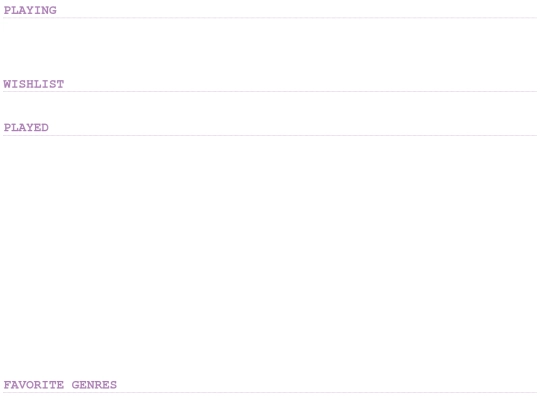Click the divider below FAVORITE GENRES
Screen dimensions: 540x405
(270, 392)
